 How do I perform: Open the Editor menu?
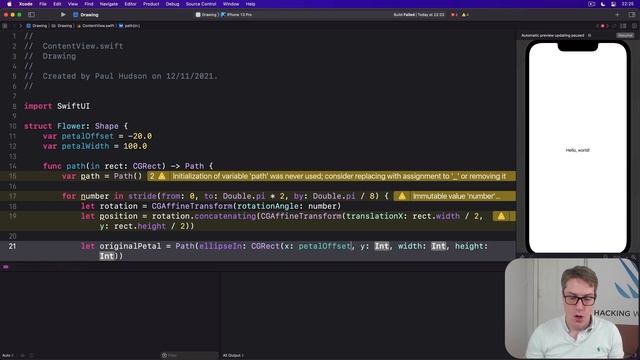131,4
